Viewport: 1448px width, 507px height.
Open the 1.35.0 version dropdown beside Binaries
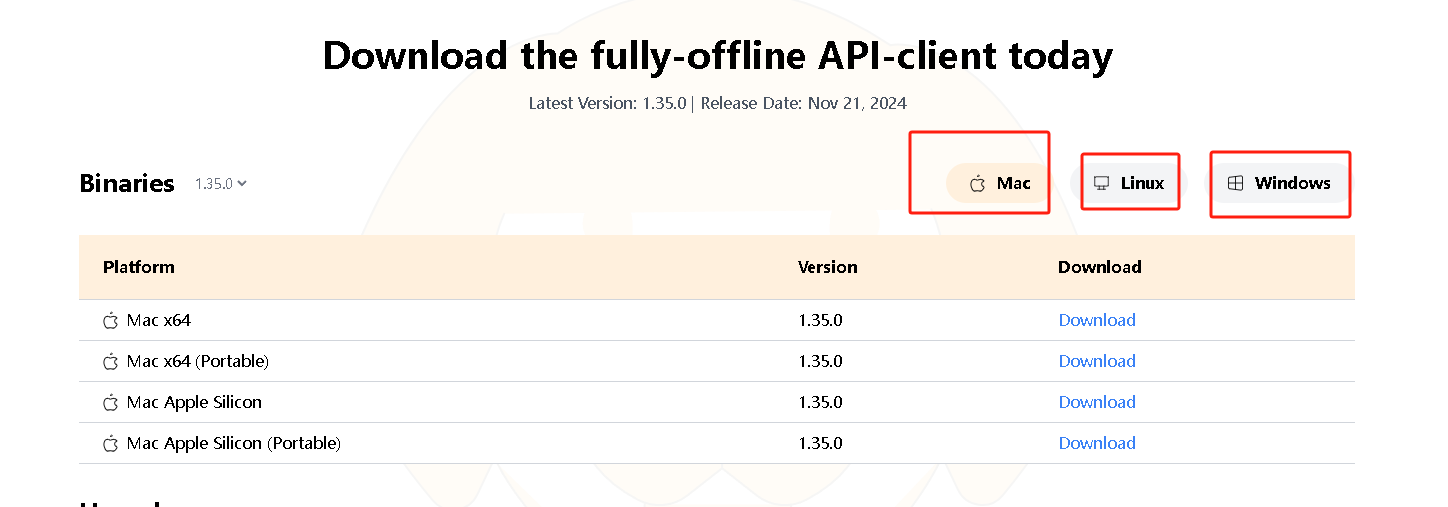[221, 184]
